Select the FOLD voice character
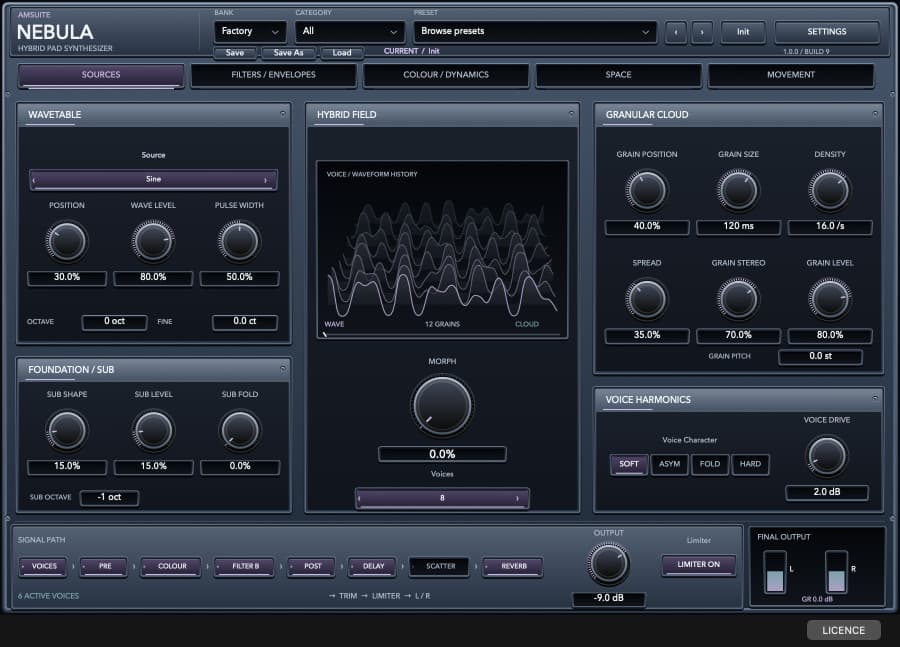 tap(710, 464)
